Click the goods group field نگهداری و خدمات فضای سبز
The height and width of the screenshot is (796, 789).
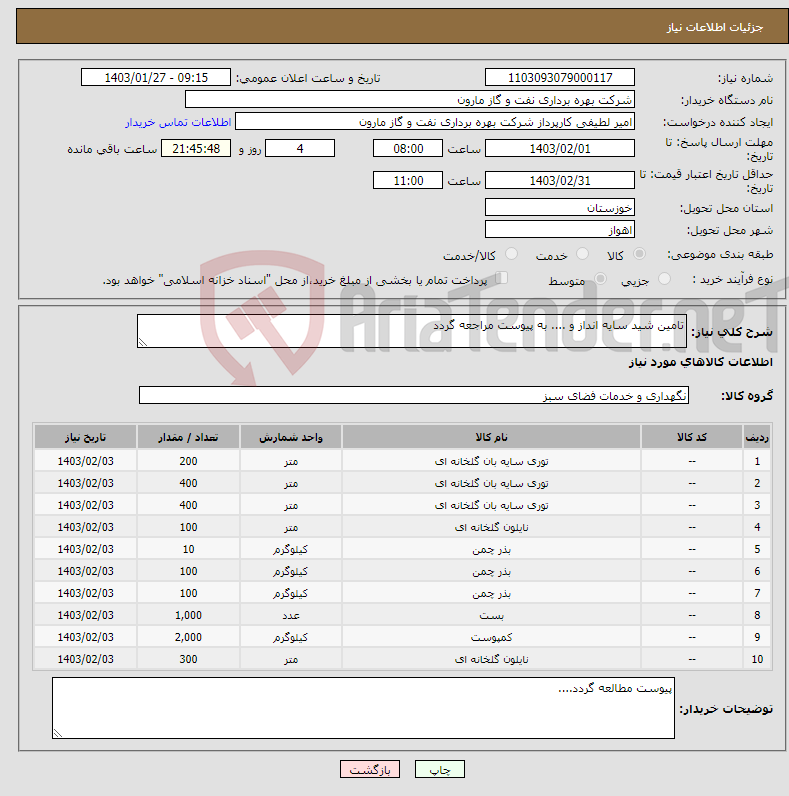coord(414,395)
